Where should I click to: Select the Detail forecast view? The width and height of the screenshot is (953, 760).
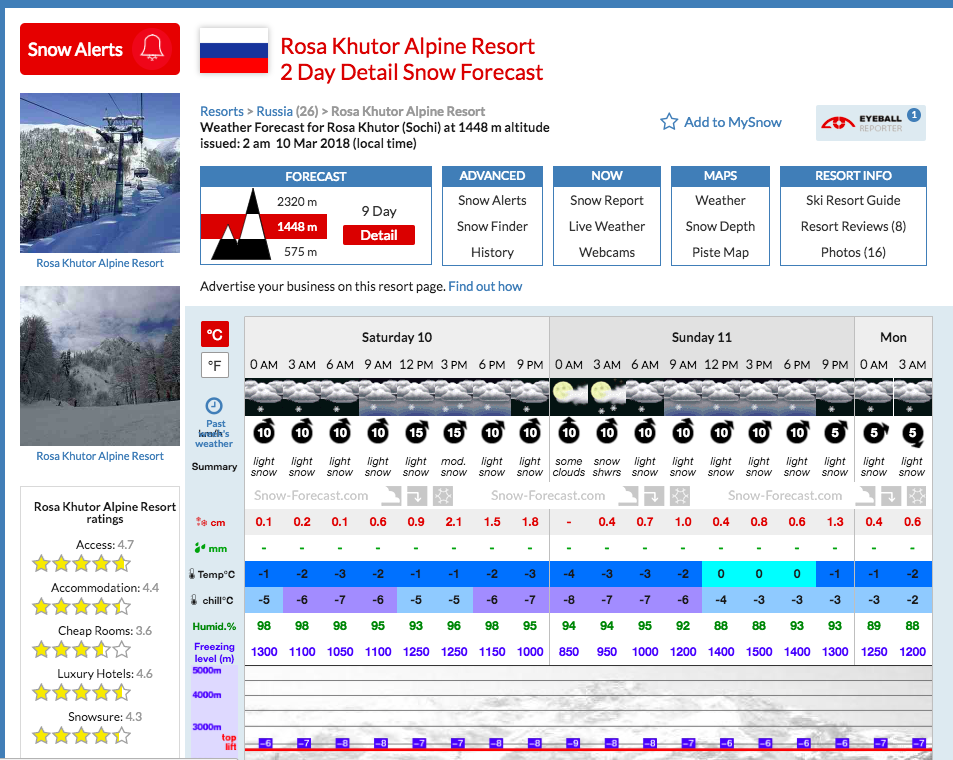pyautogui.click(x=379, y=235)
